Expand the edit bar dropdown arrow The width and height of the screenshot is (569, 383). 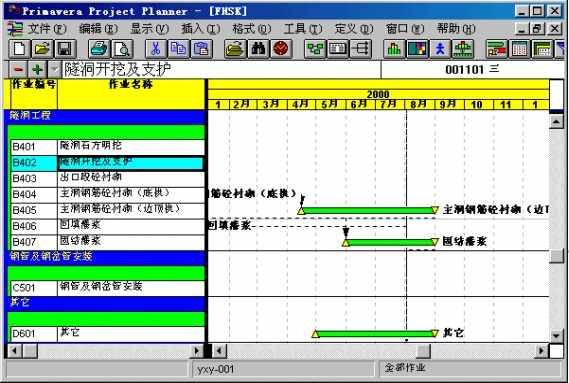[x=54, y=69]
